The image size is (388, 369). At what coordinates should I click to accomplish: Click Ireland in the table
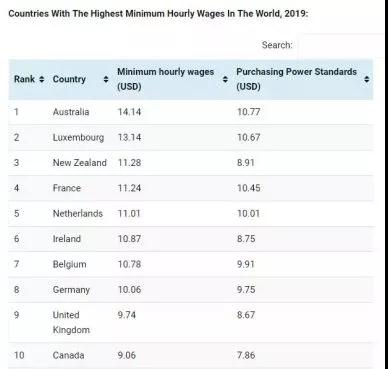[67, 239]
